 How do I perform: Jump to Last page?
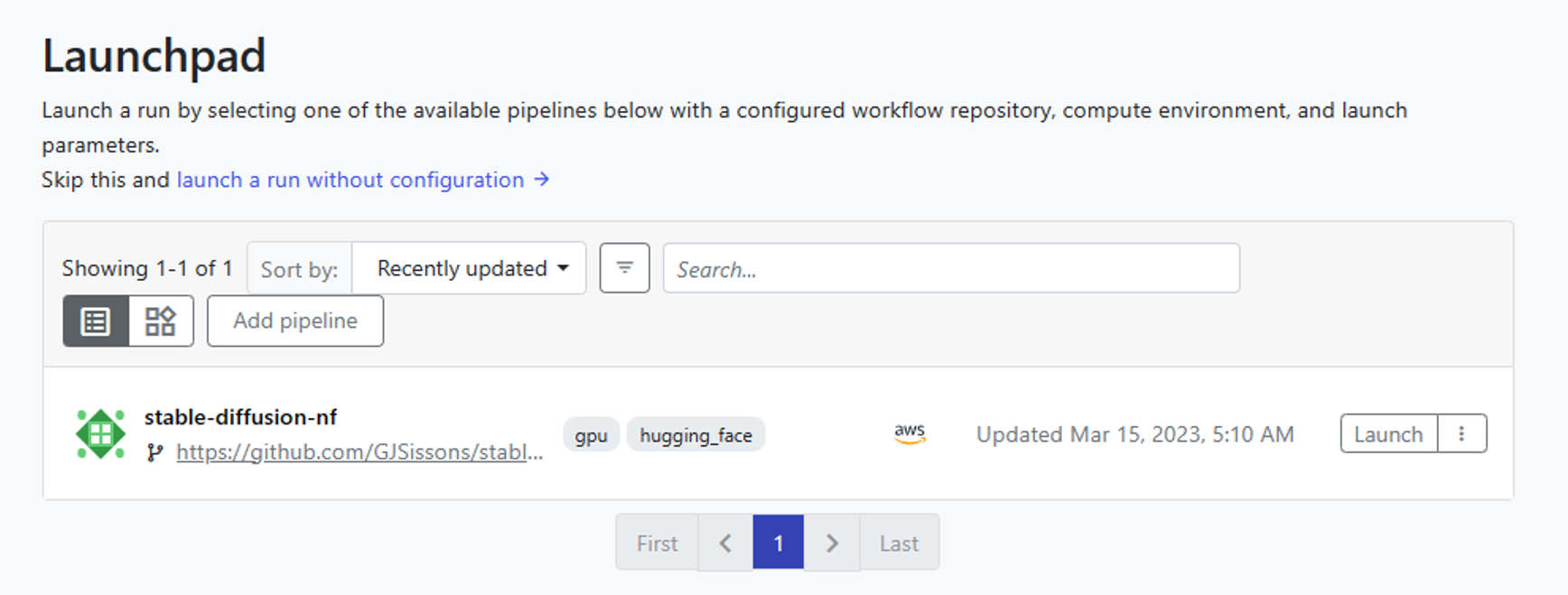(x=899, y=544)
